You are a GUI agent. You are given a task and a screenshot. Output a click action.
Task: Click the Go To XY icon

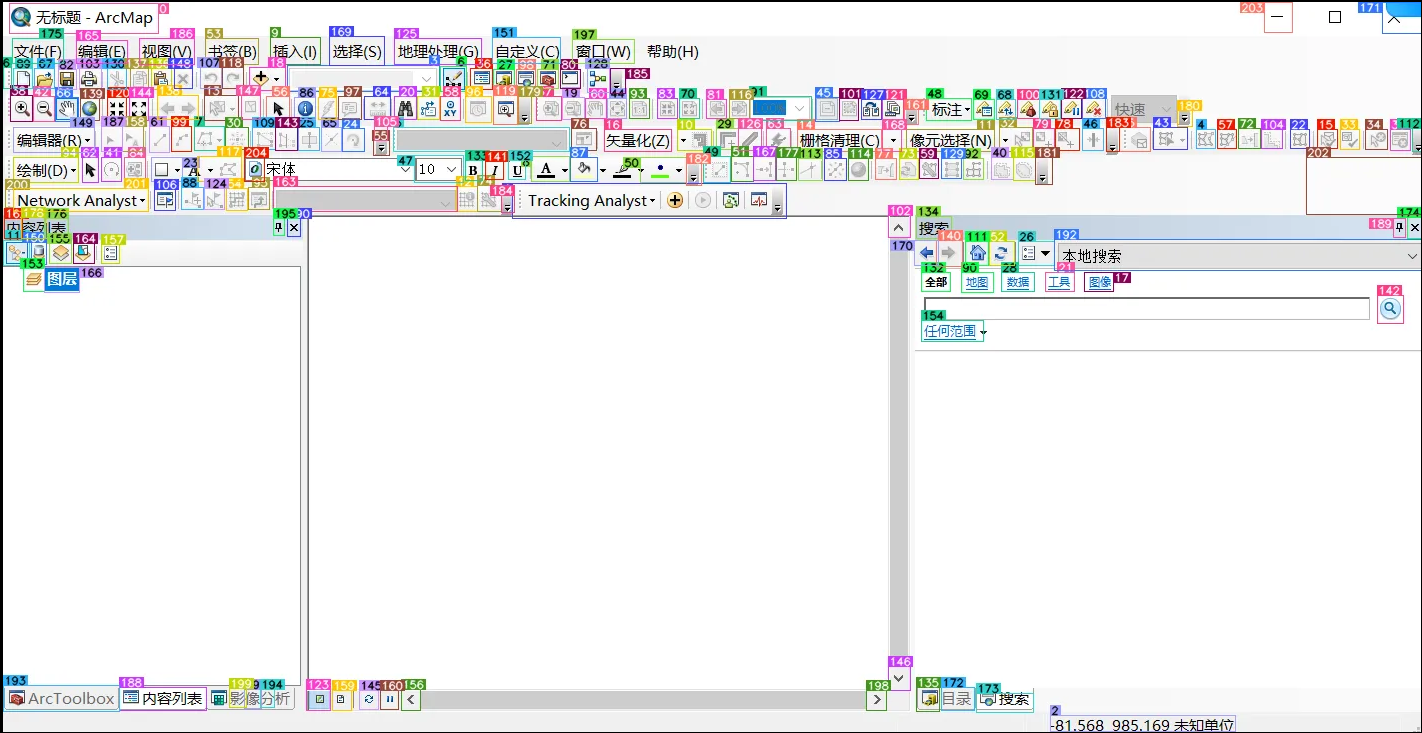click(x=450, y=109)
